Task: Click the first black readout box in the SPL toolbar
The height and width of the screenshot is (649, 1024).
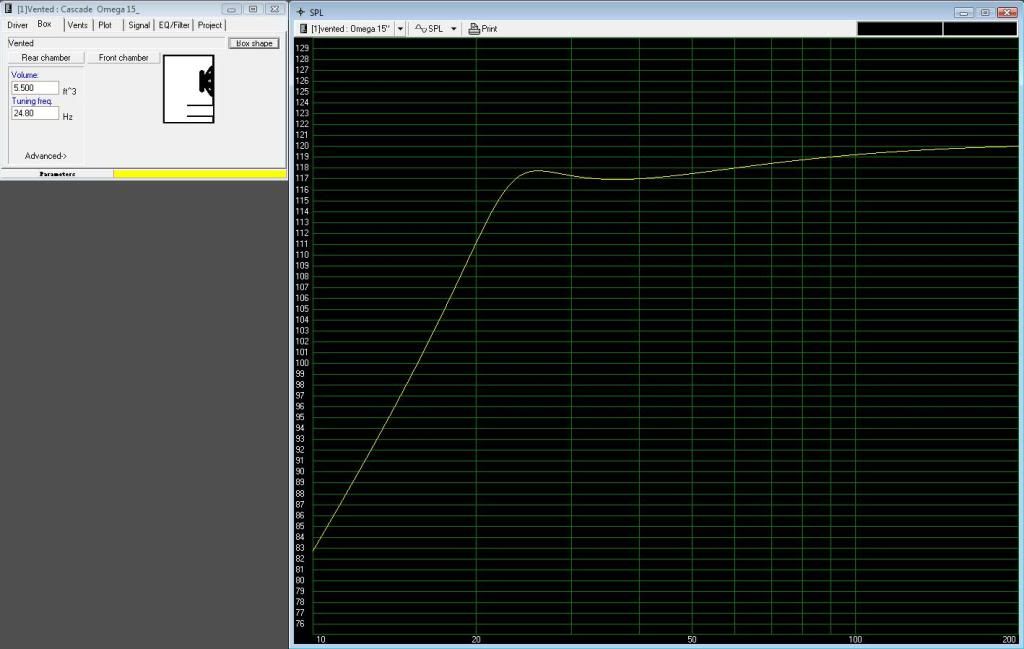Action: click(899, 29)
